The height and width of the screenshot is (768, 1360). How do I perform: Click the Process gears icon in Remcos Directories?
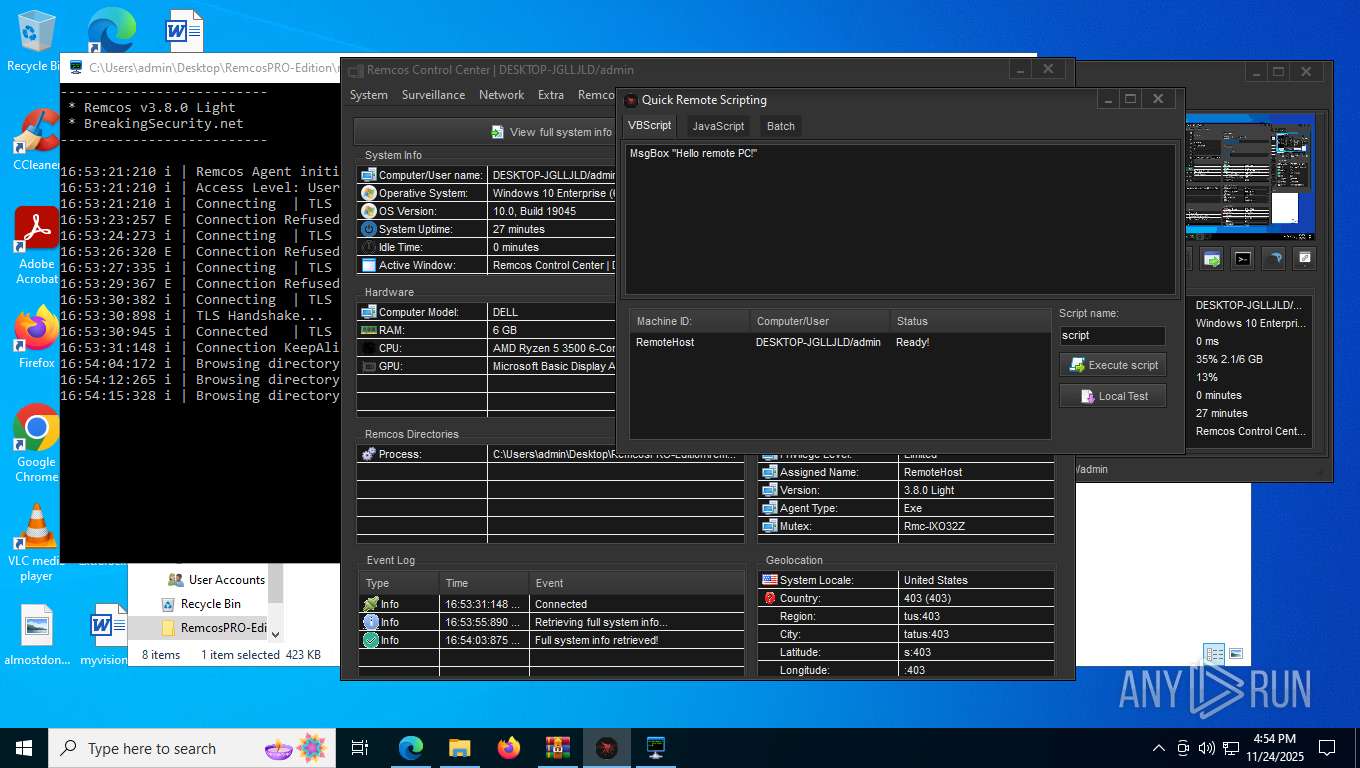click(x=369, y=454)
